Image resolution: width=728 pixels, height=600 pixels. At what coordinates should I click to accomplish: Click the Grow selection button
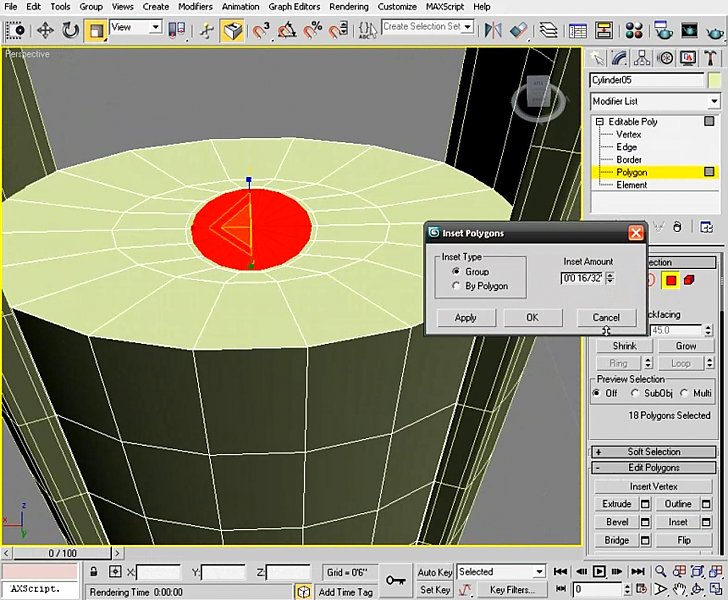(685, 346)
